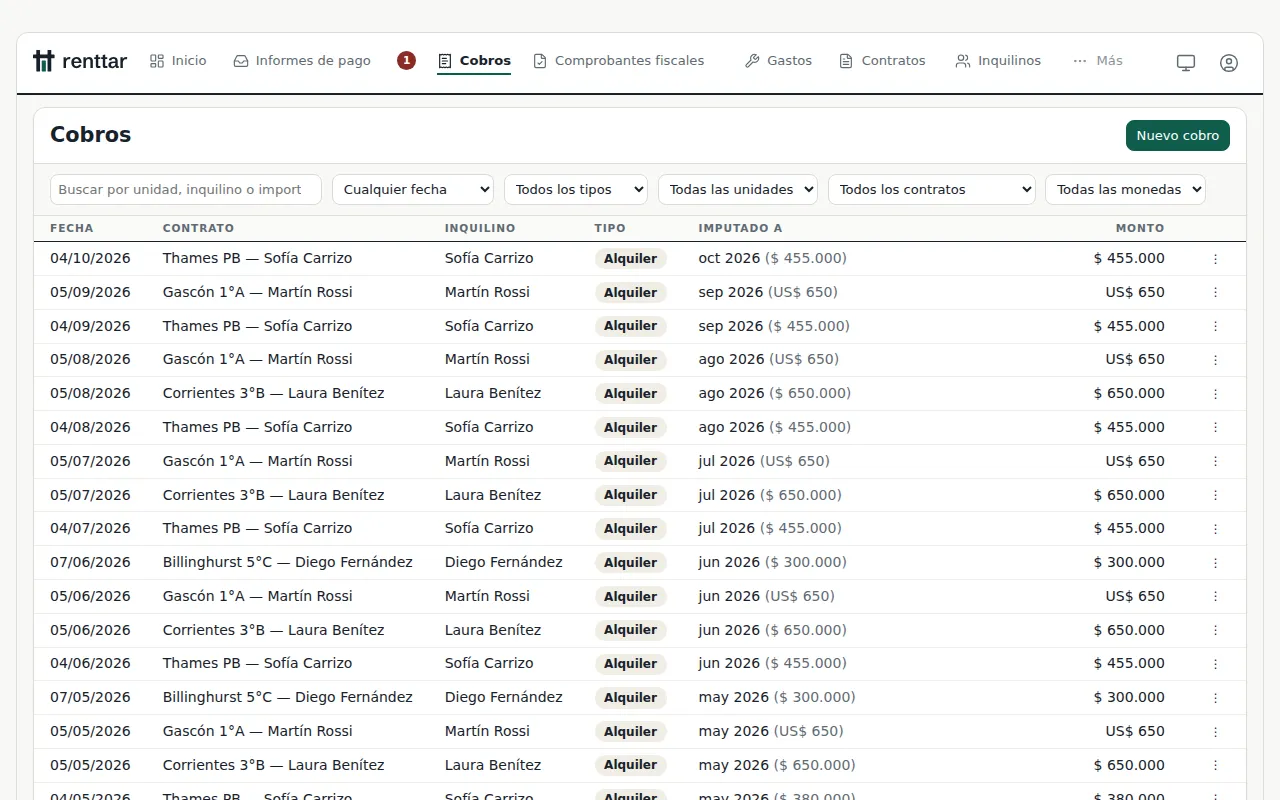Click the IMPUTADO A column header
The width and height of the screenshot is (1280, 800).
click(x=740, y=228)
